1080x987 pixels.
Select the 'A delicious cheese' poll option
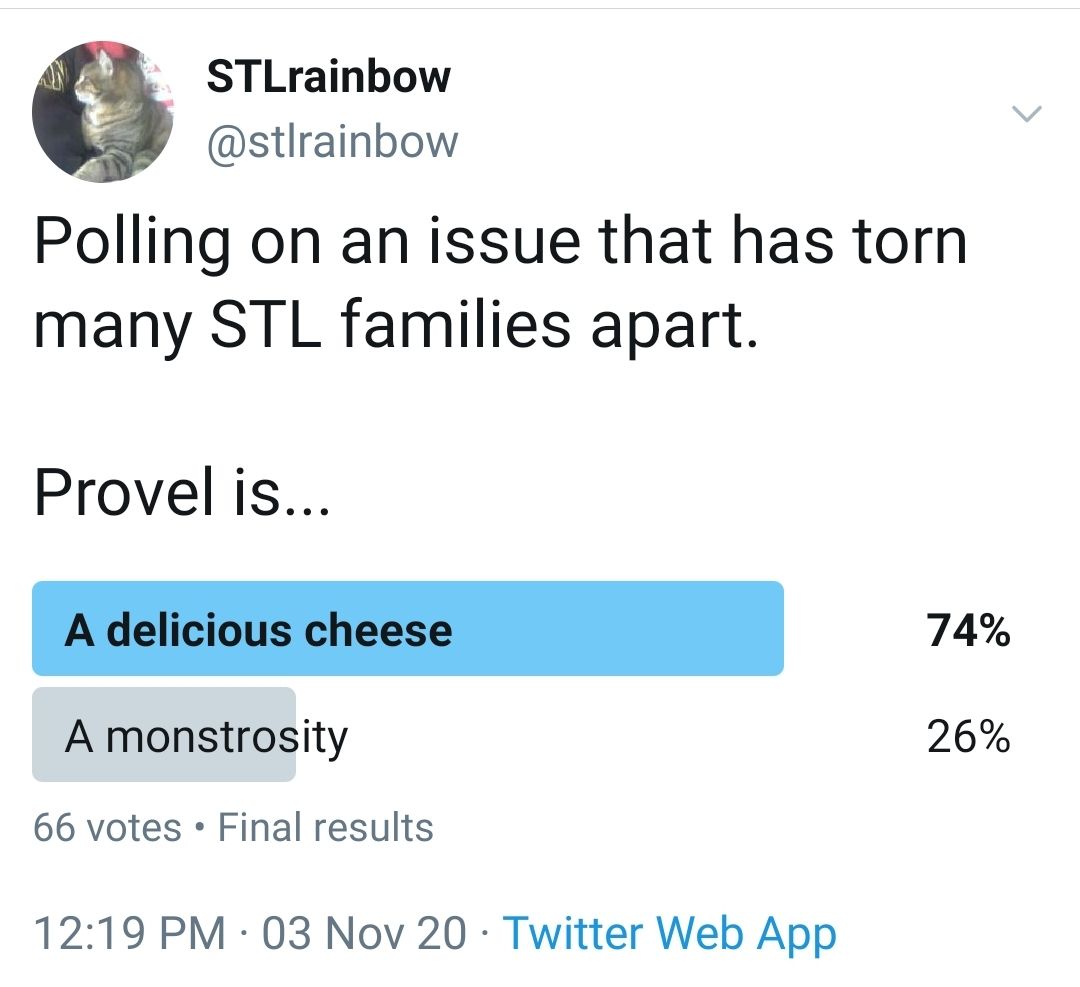[409, 629]
